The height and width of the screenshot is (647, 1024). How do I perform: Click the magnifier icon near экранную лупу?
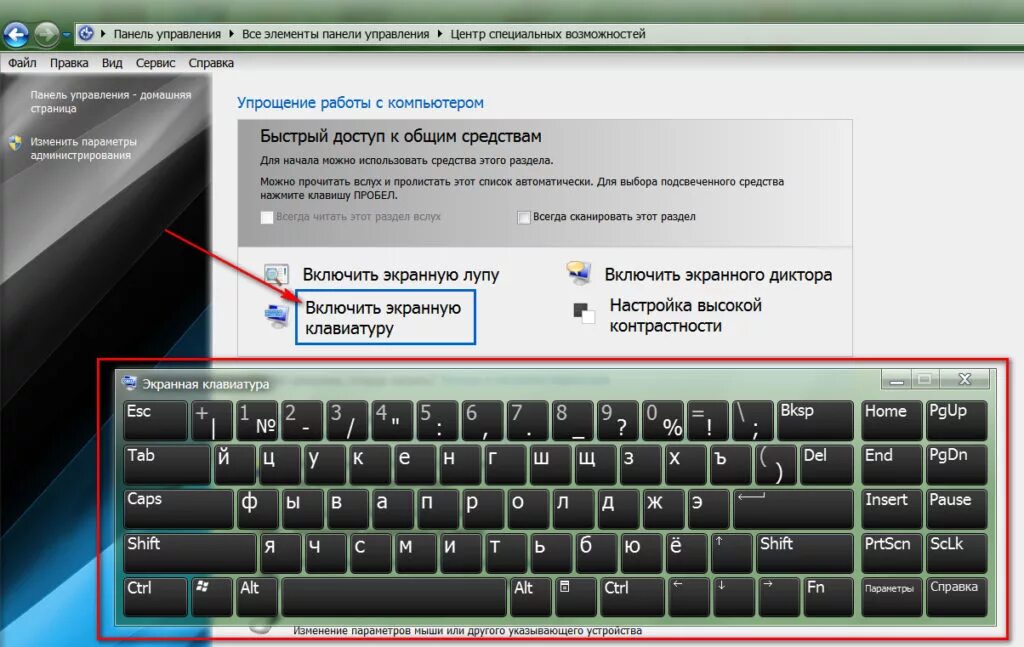click(x=276, y=274)
